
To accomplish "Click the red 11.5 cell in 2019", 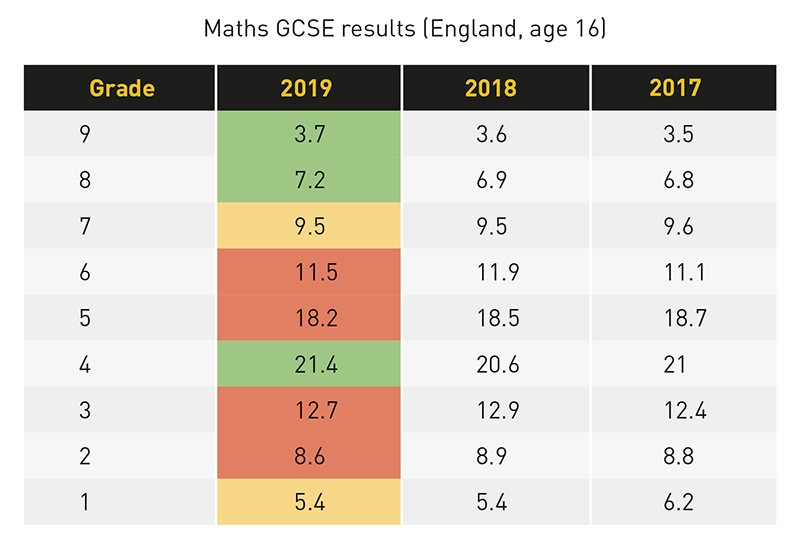I will coord(309,272).
